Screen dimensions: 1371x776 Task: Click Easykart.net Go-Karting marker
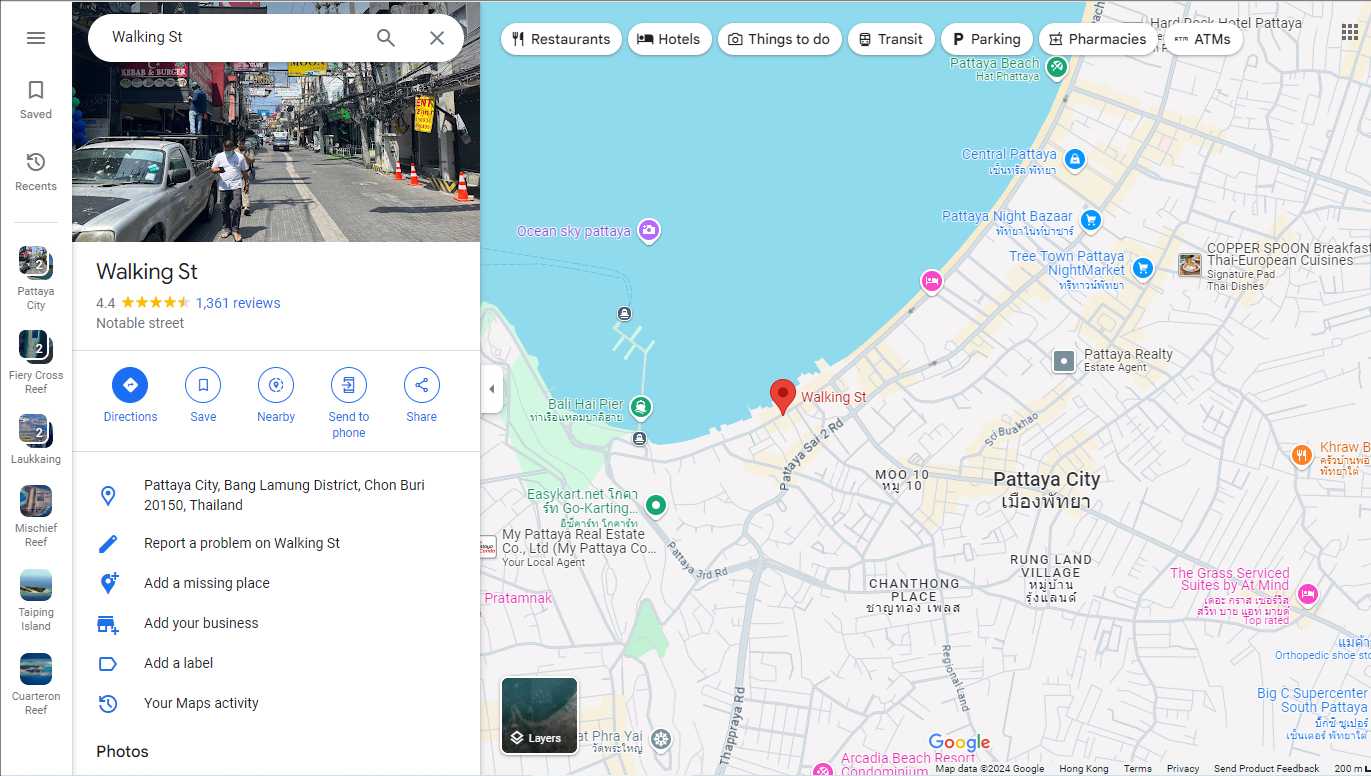pyautogui.click(x=656, y=505)
